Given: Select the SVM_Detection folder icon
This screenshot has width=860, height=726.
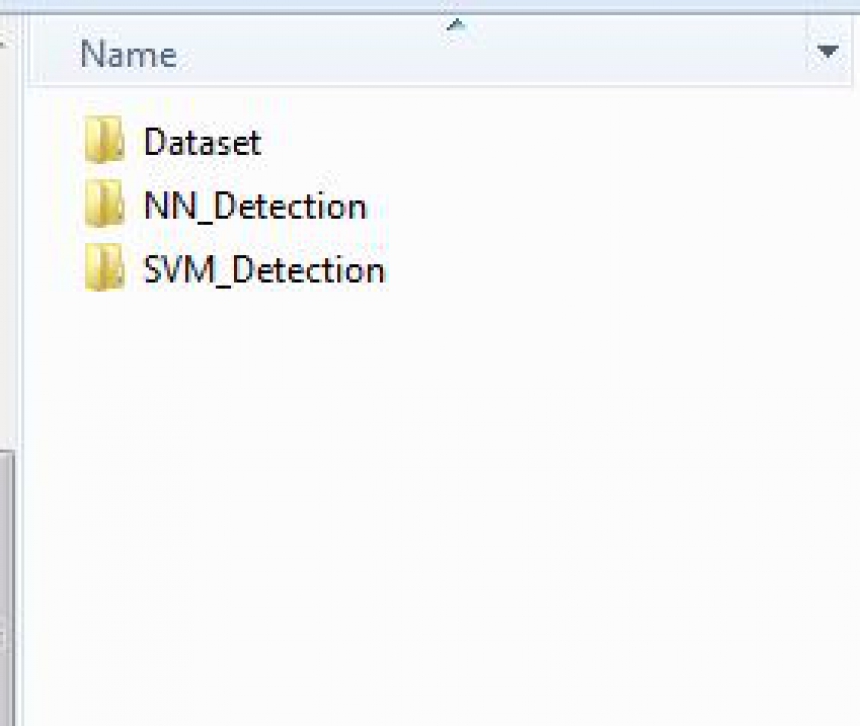Looking at the screenshot, I should point(104,268).
